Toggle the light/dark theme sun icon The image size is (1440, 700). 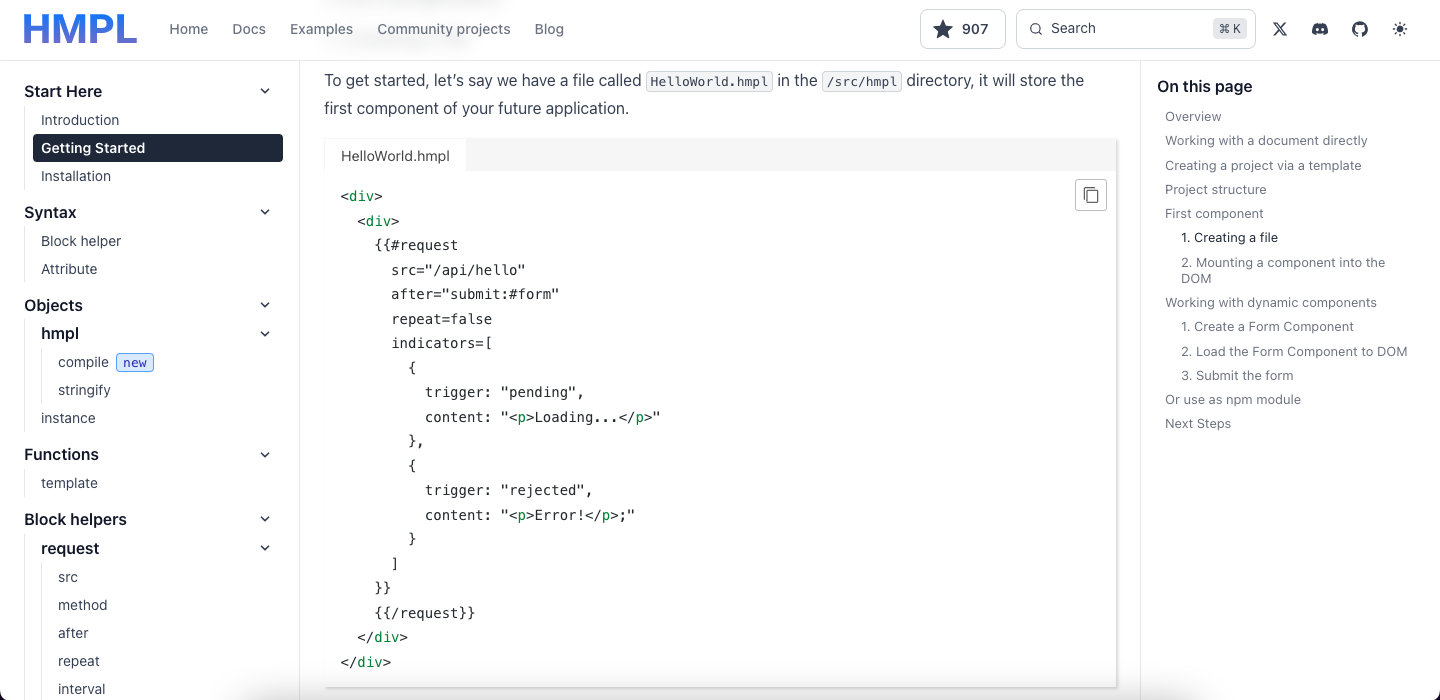1400,29
